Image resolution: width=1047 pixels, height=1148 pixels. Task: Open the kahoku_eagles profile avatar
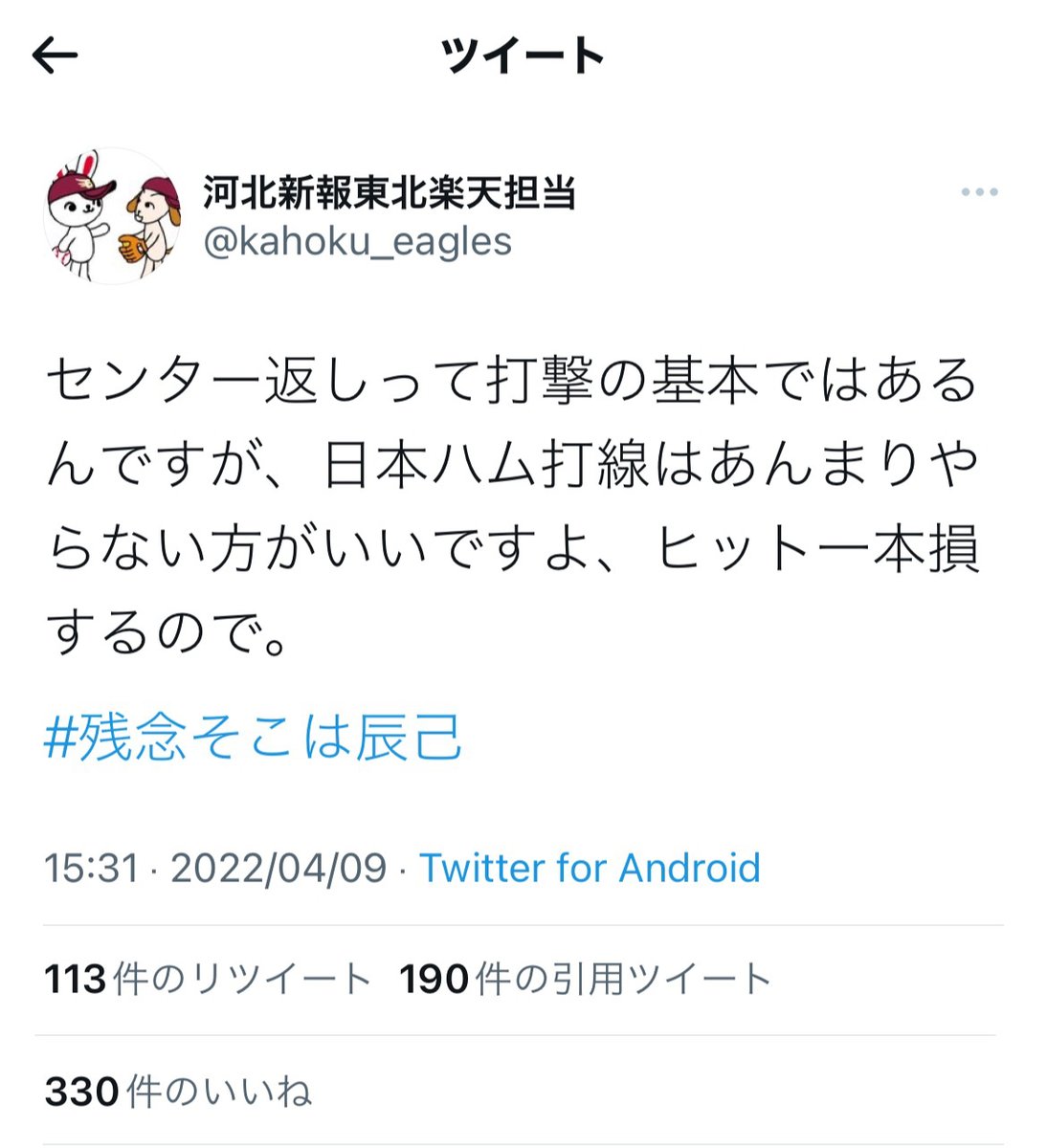point(114,216)
